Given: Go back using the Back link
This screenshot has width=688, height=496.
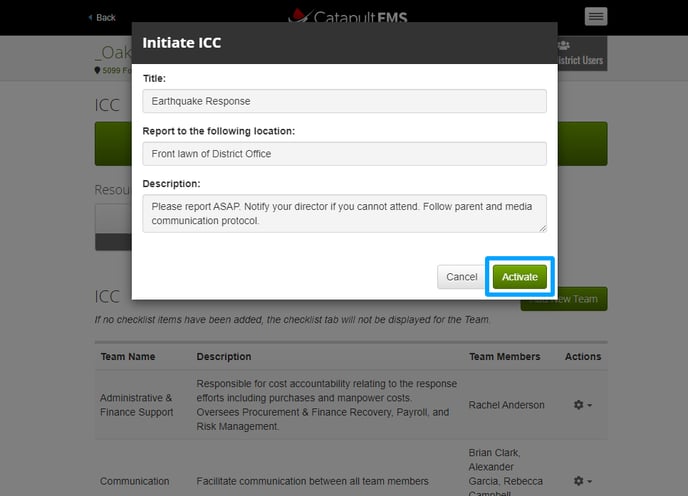Looking at the screenshot, I should (102, 18).
